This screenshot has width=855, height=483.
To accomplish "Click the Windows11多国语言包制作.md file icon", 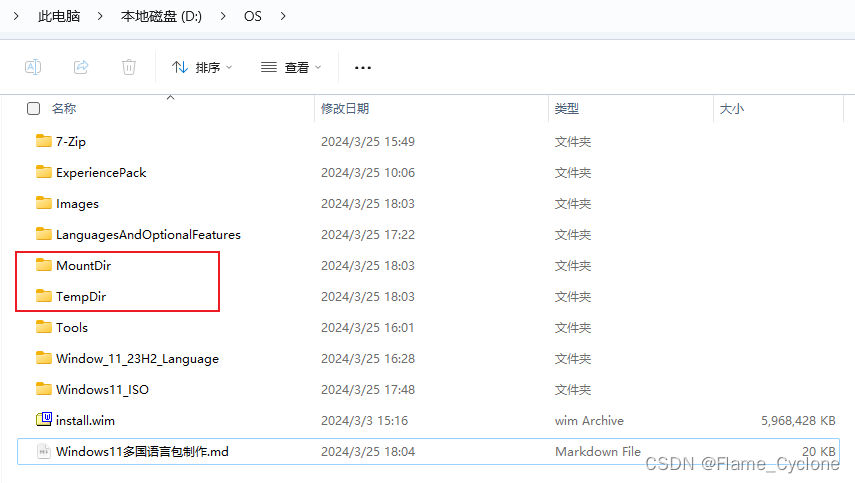I will point(44,451).
